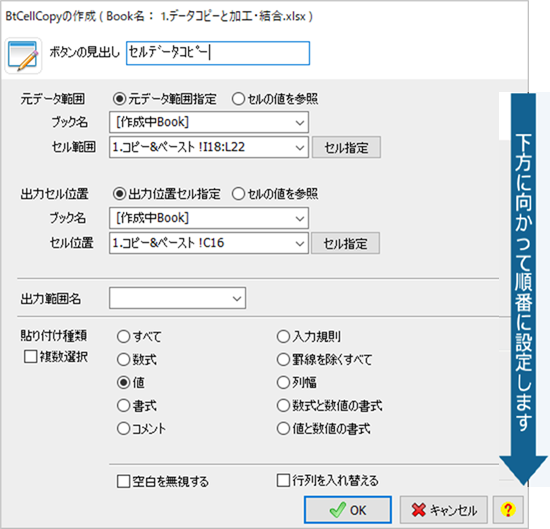Click セル指定 button beside セル範囲

(346, 147)
